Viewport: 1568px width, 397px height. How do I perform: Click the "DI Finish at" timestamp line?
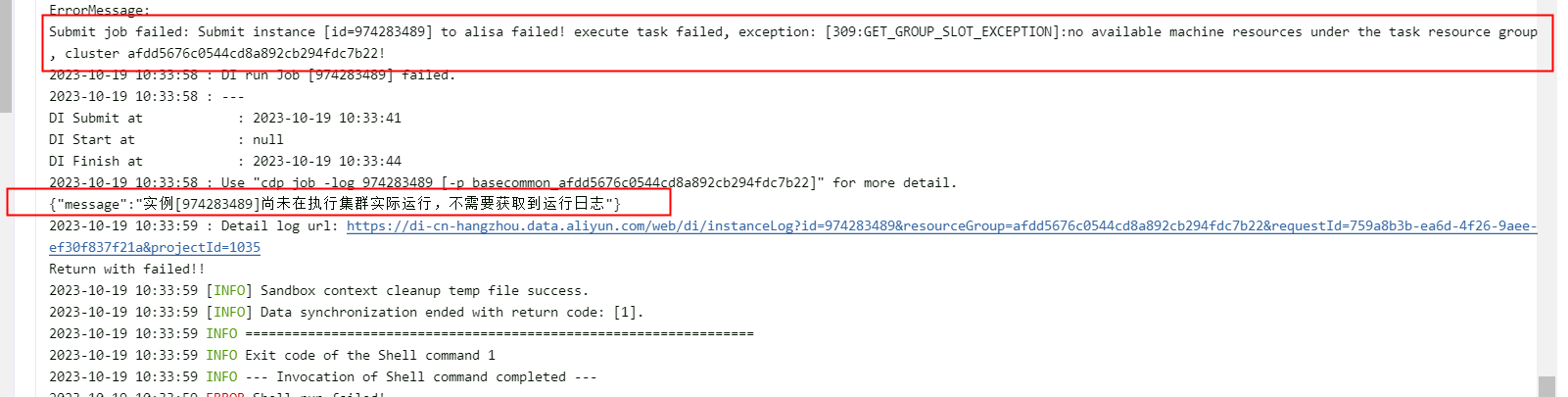[x=225, y=161]
